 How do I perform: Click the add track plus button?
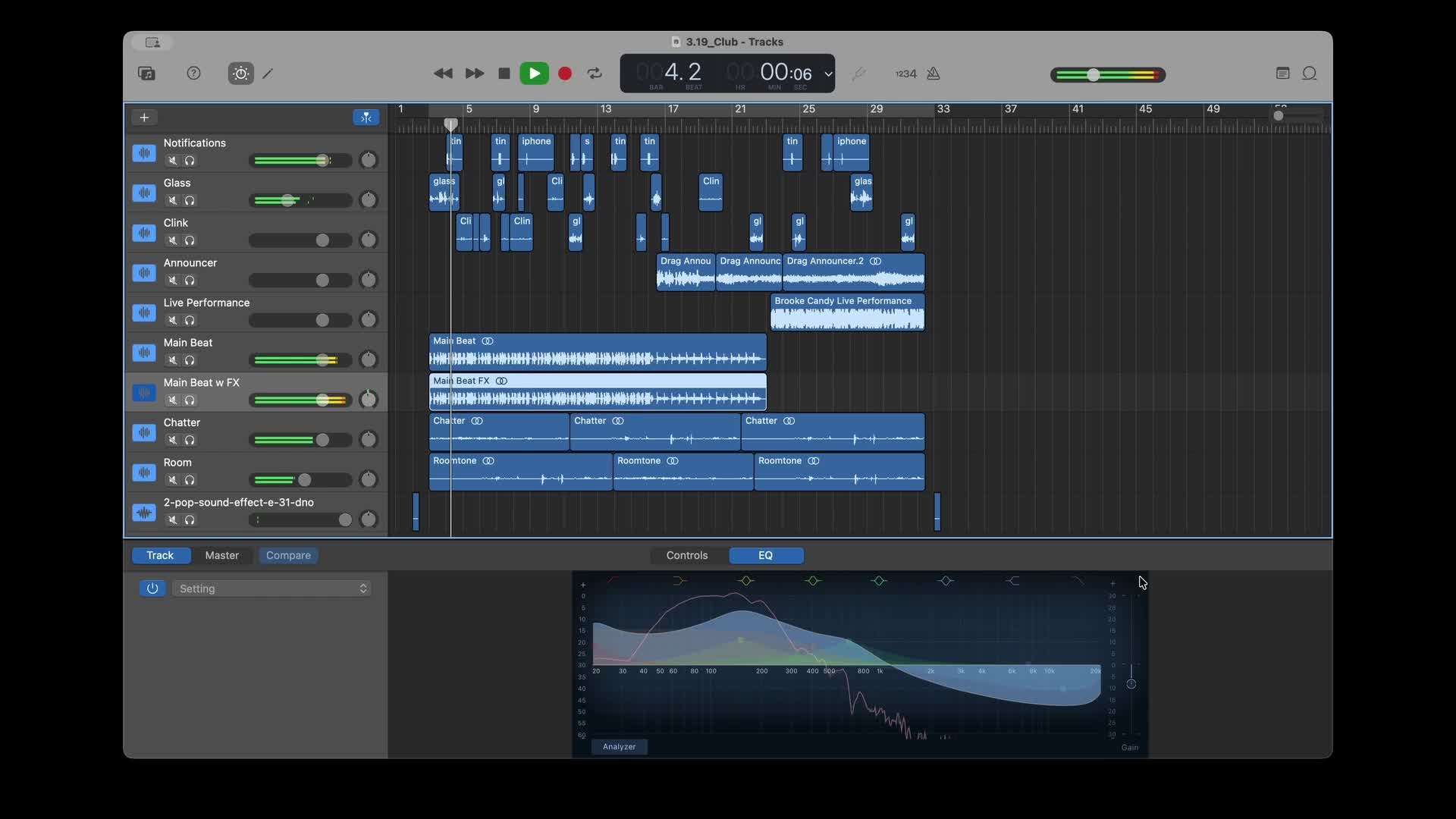tap(144, 118)
